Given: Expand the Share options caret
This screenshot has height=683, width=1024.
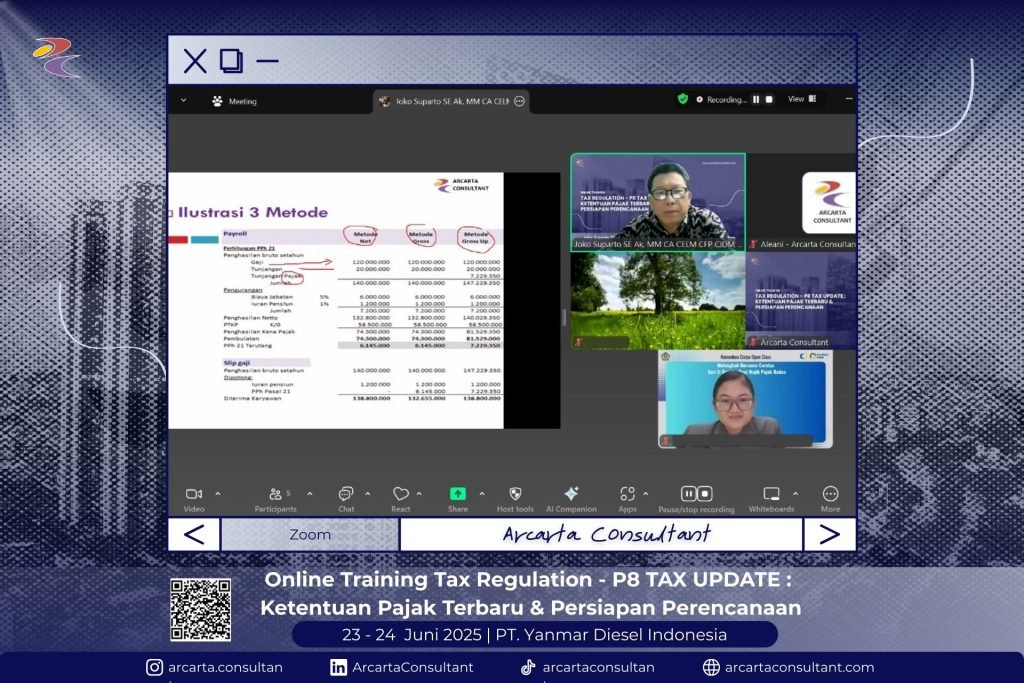Looking at the screenshot, I should click(481, 494).
